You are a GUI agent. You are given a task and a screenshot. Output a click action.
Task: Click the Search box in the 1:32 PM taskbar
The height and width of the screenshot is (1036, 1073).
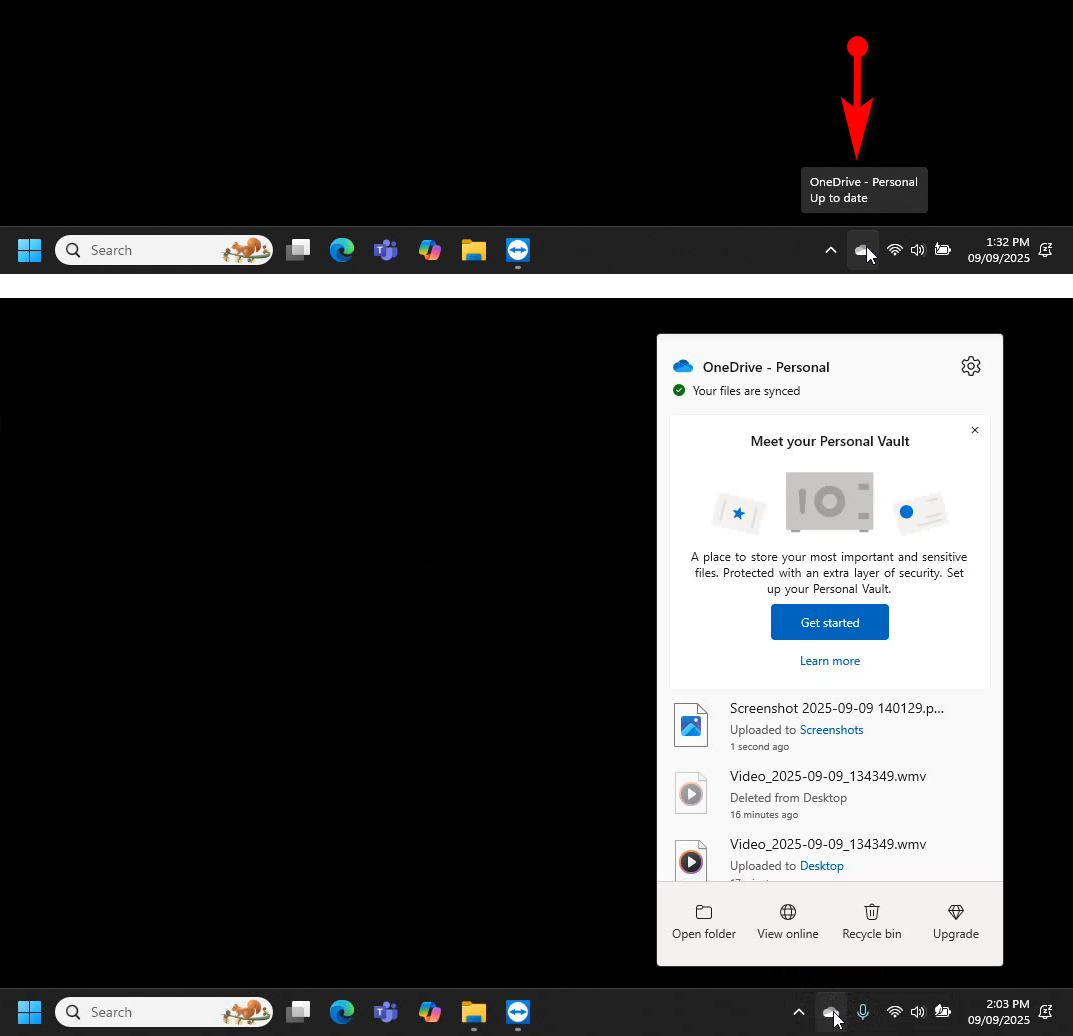(x=164, y=250)
